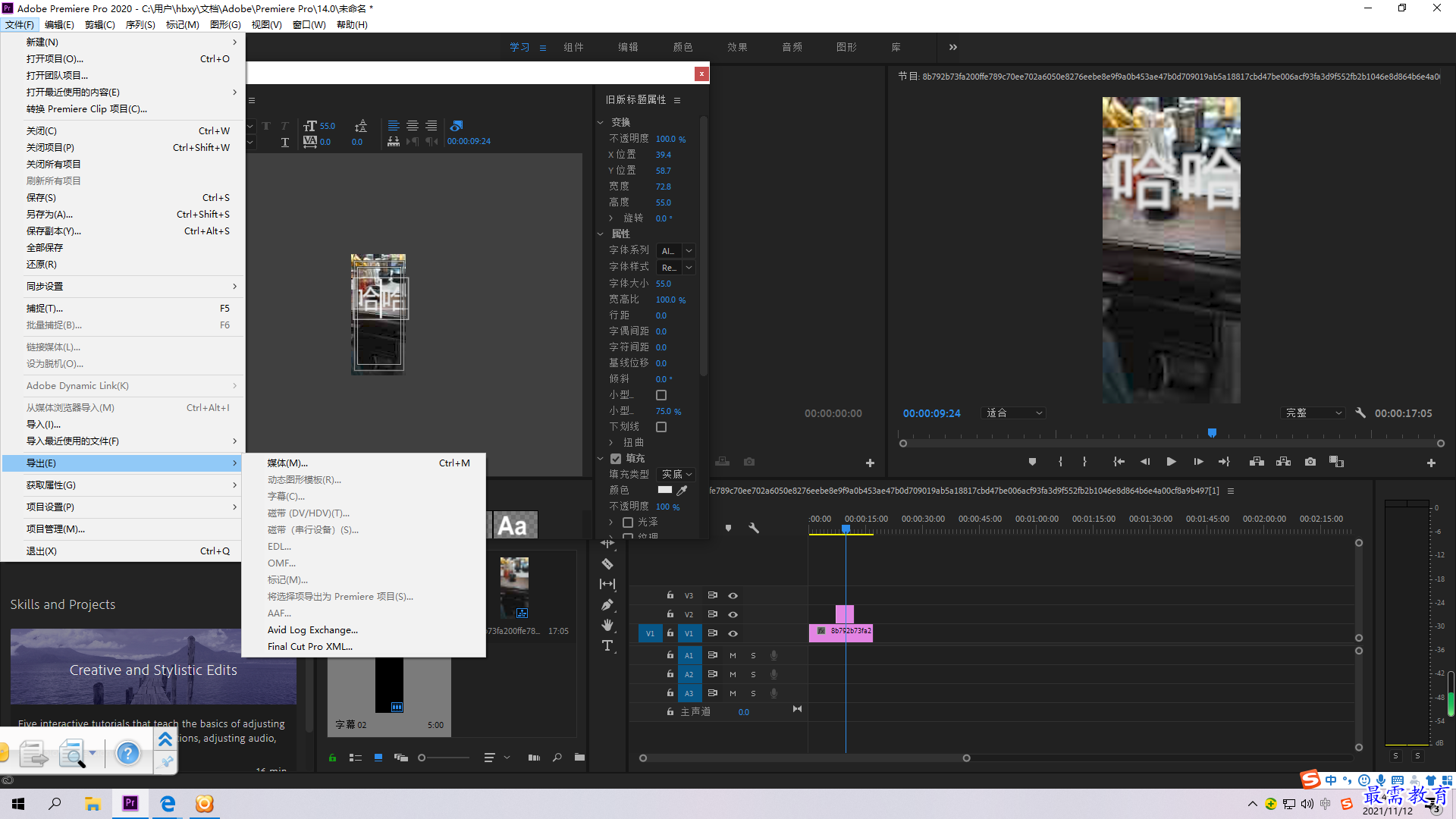This screenshot has height=819, width=1456.
Task: Select the Hand tool
Action: [x=607, y=625]
